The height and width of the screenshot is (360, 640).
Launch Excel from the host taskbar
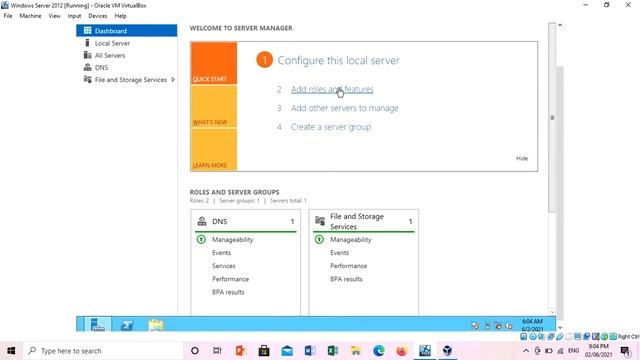coord(333,351)
